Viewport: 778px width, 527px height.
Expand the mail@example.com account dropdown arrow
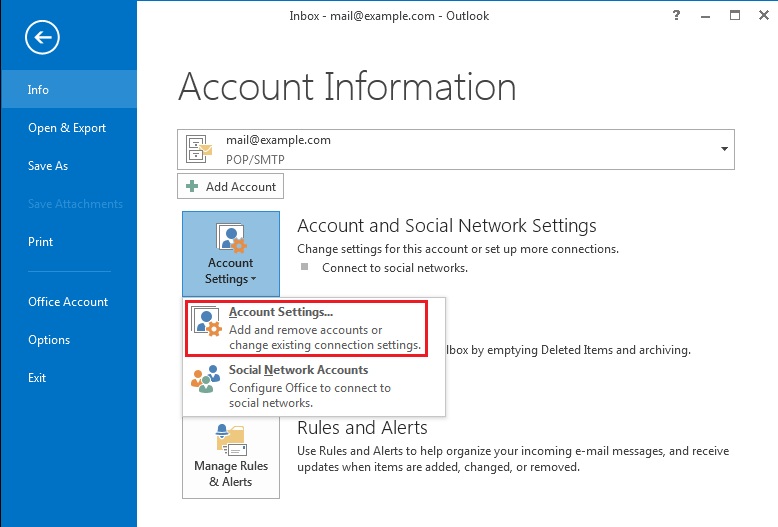click(x=724, y=149)
